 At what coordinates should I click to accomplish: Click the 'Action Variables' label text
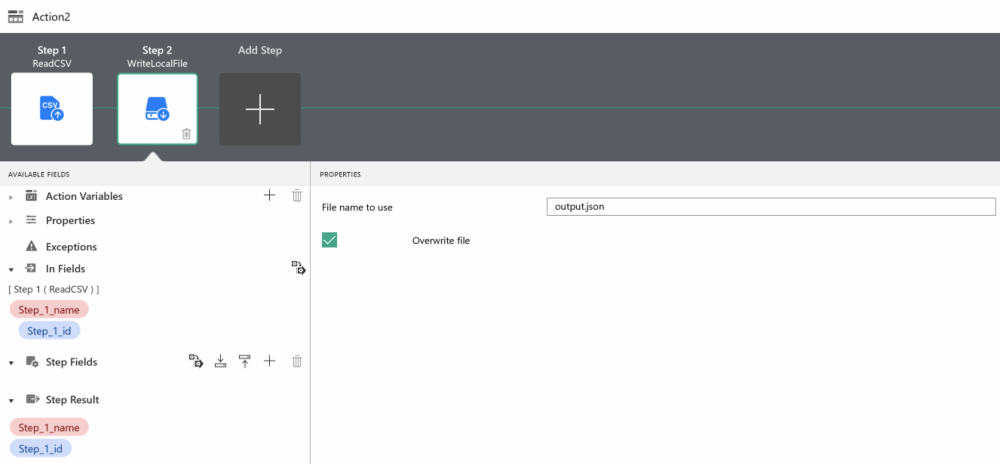(84, 196)
